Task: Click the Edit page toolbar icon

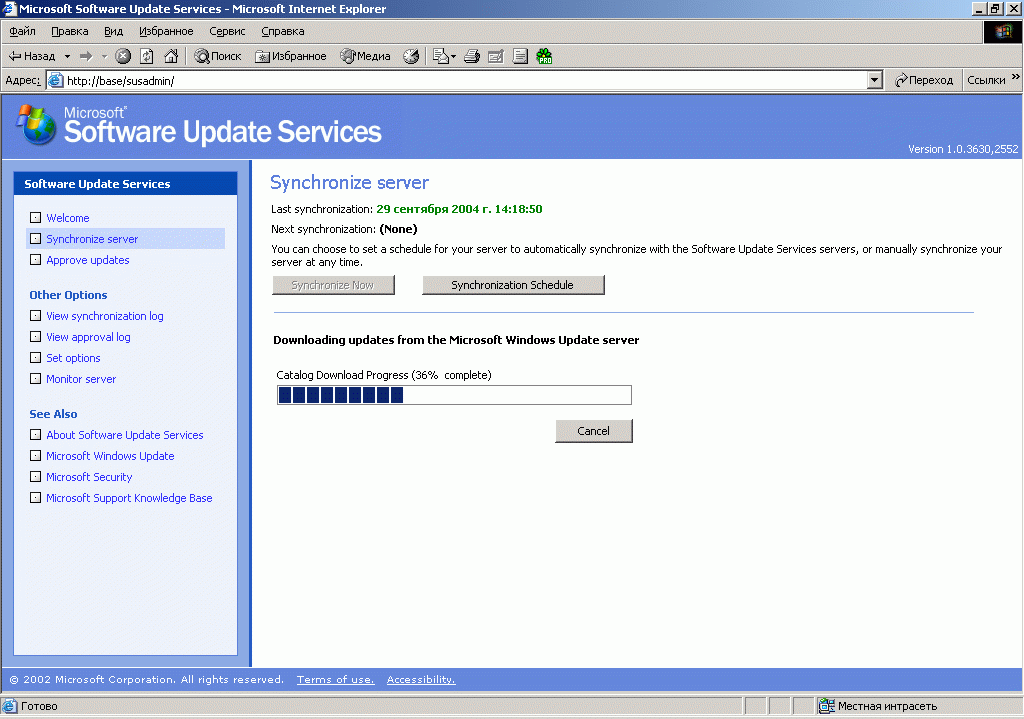Action: [x=496, y=56]
